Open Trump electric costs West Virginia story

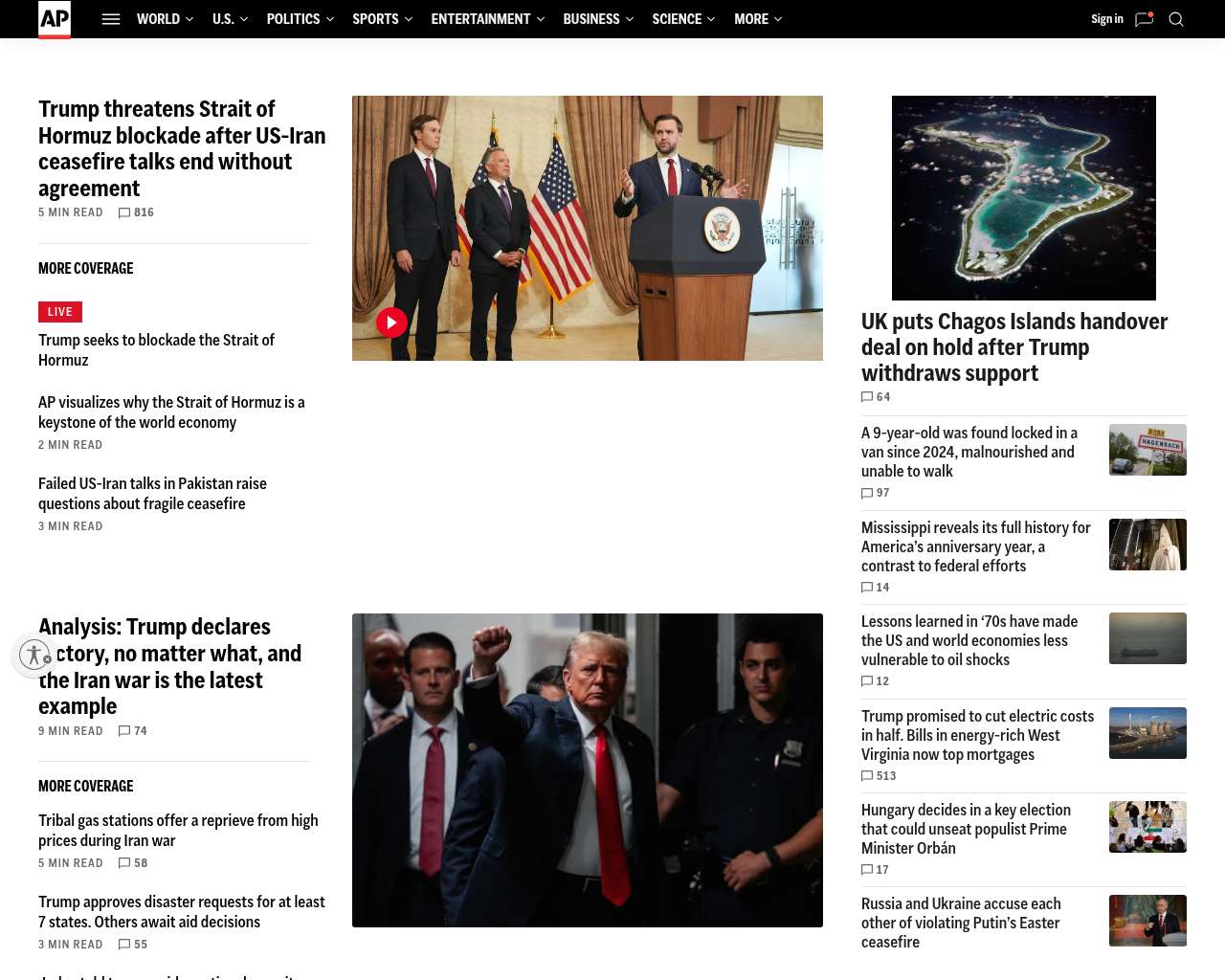(977, 735)
